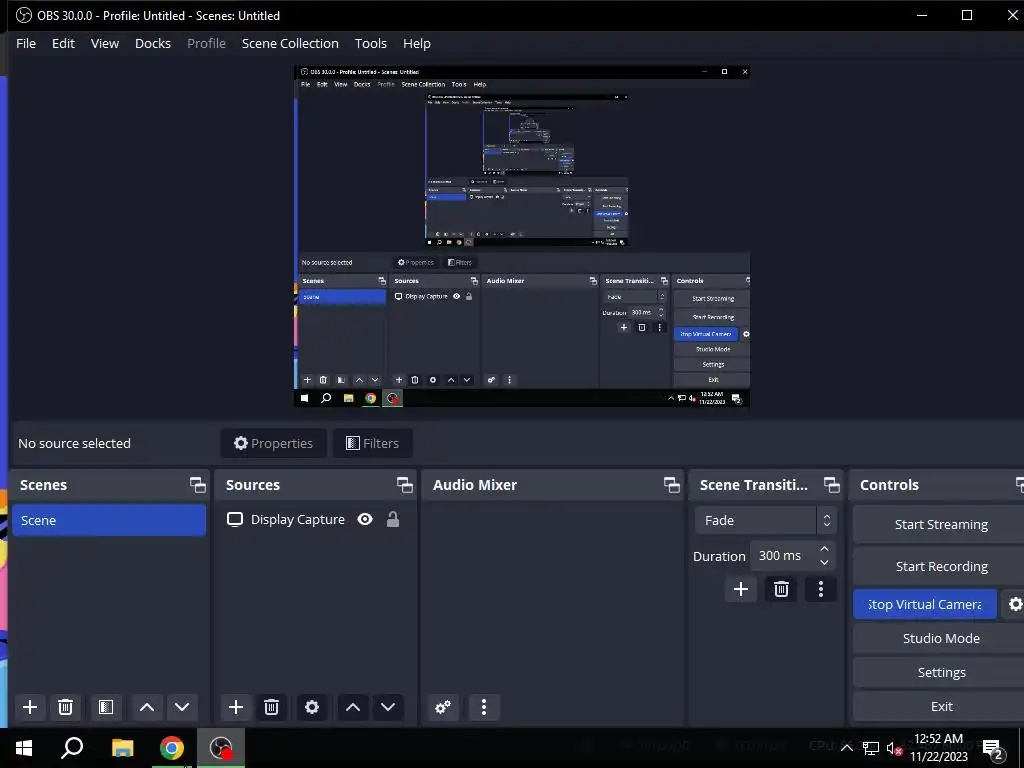Pop out the Scenes dock

click(197, 485)
